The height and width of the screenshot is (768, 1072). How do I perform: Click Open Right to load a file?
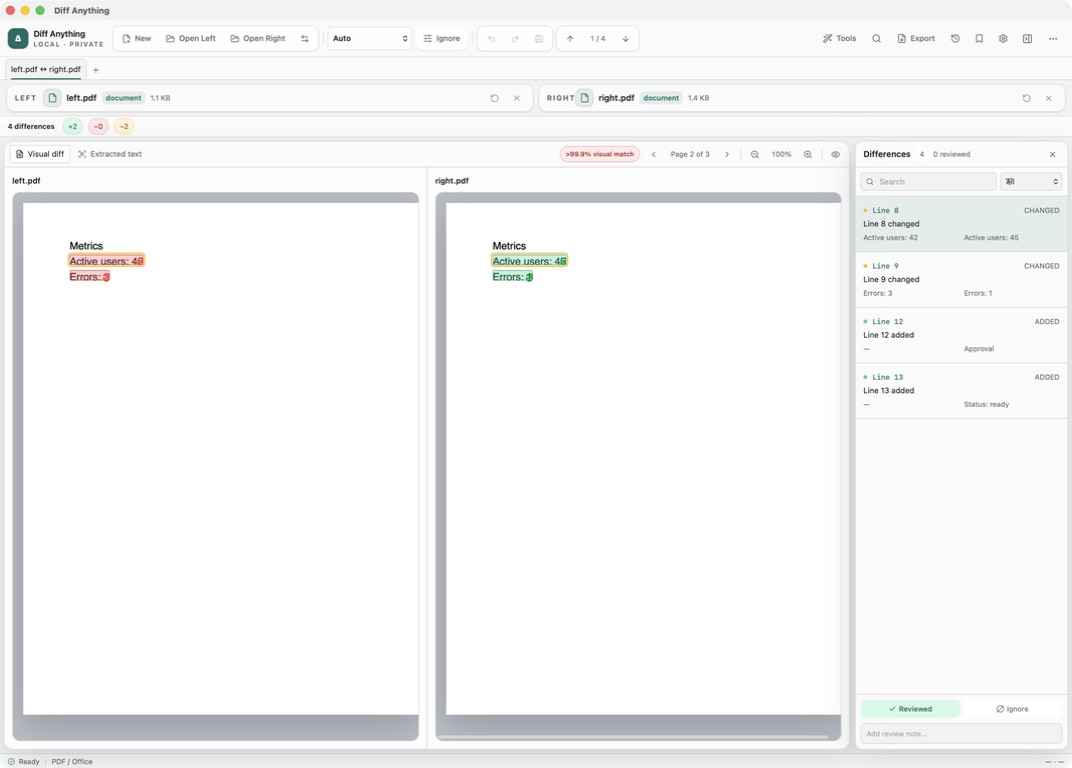tap(258, 38)
